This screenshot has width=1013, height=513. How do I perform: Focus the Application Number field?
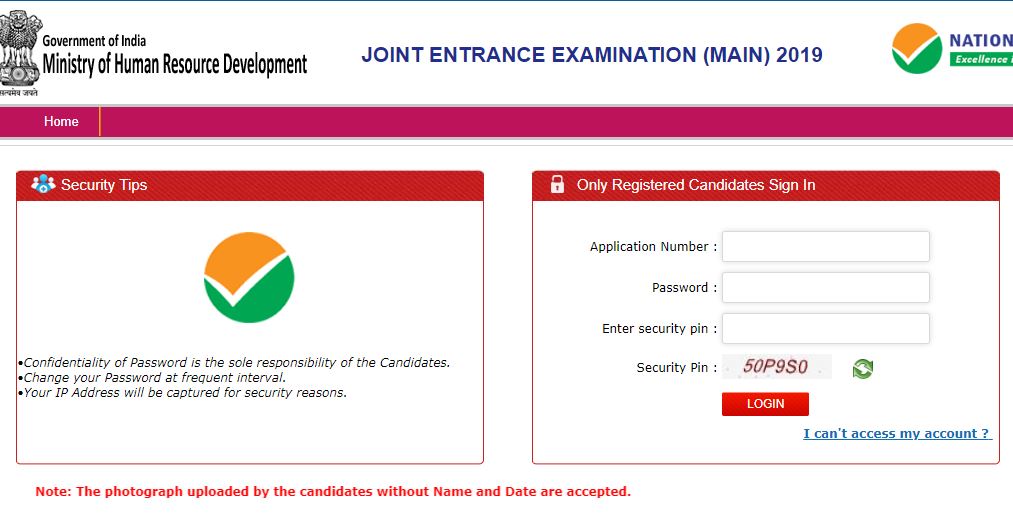click(x=825, y=247)
